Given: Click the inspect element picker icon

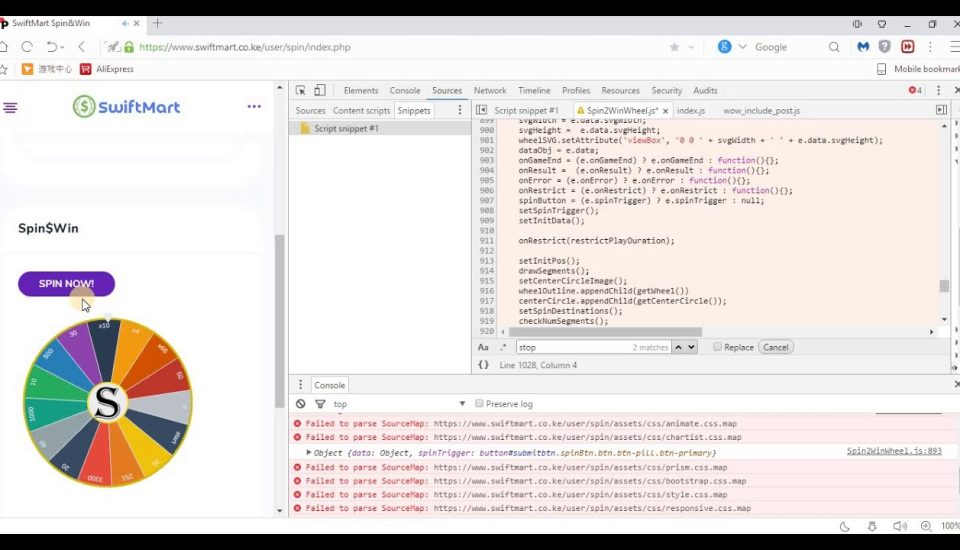Looking at the screenshot, I should [300, 91].
